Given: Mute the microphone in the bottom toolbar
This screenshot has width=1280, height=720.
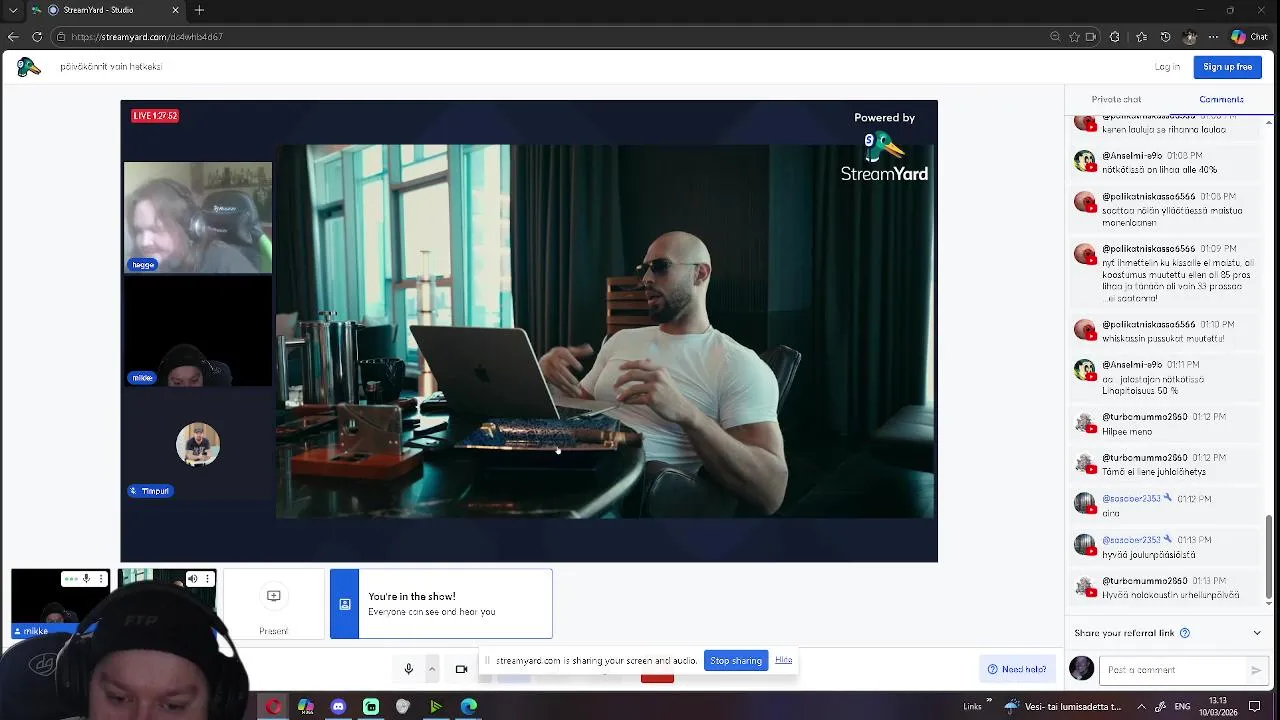Looking at the screenshot, I should (x=408, y=669).
